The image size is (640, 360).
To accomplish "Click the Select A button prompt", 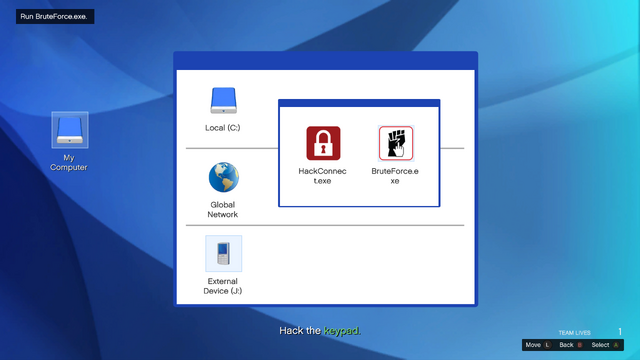I will point(605,345).
